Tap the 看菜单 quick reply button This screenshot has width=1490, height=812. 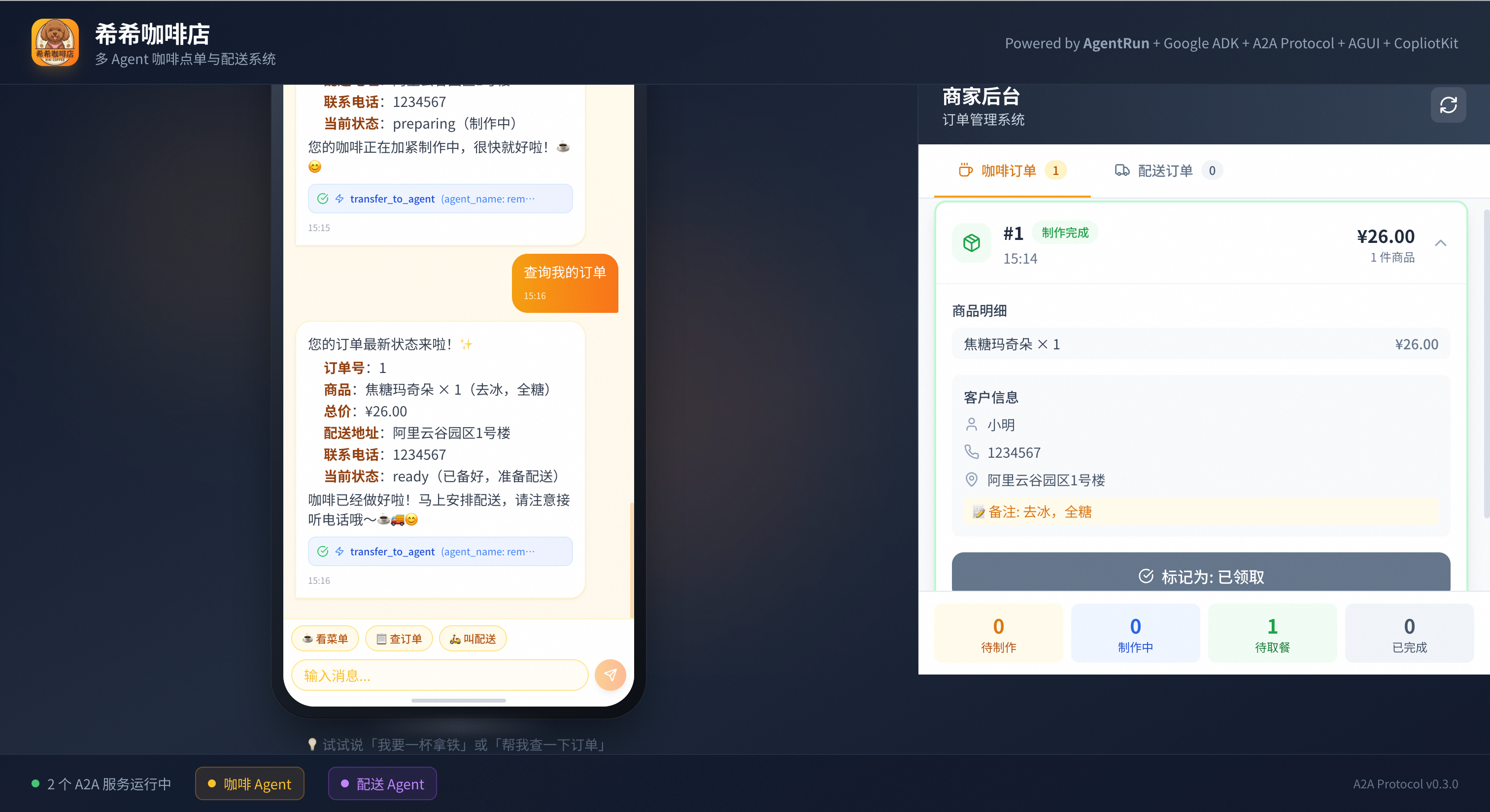[x=325, y=639]
